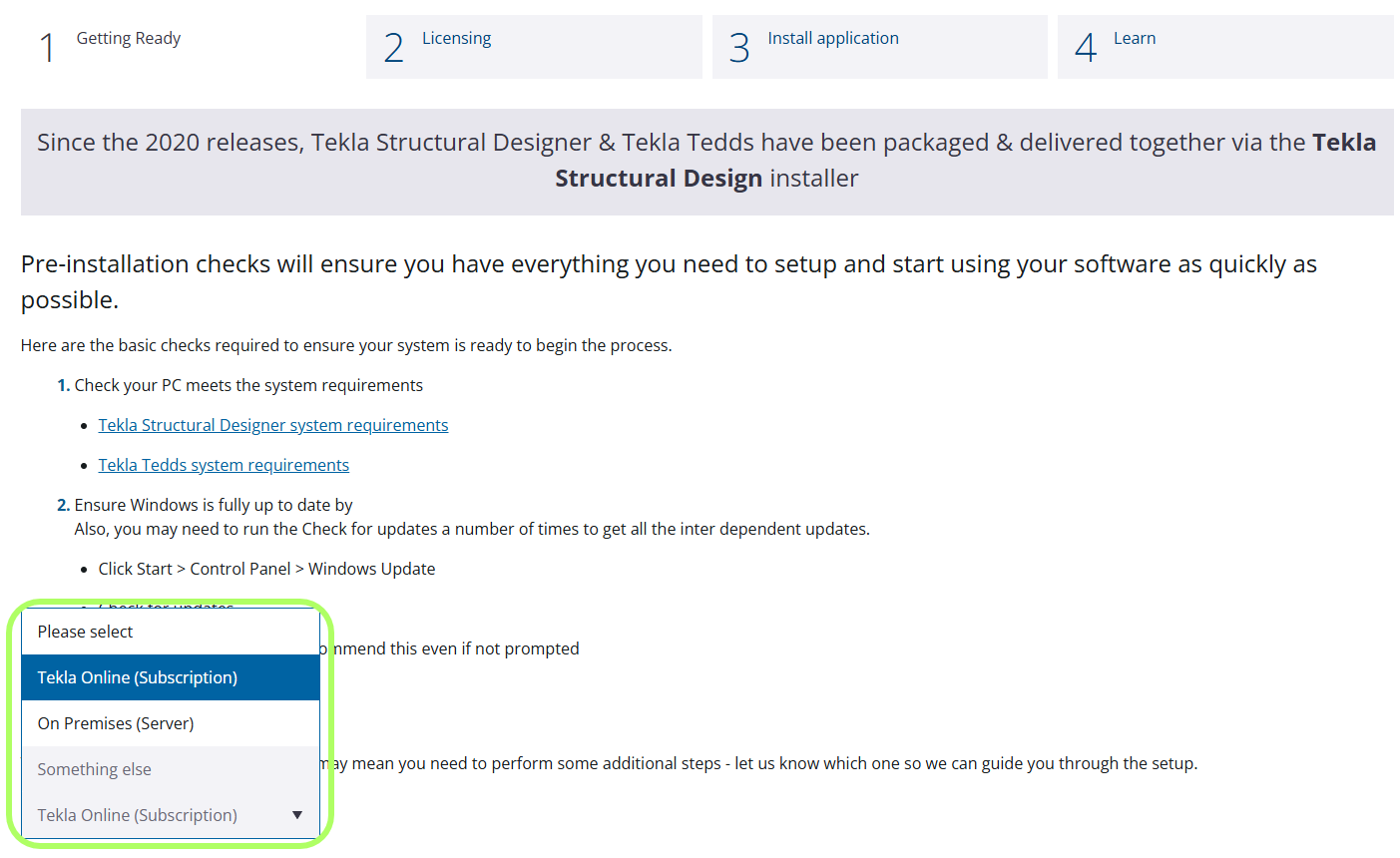Screen dimensions: 1400x858
Task: Click the "inter dependent updates" sentence
Action: point(472,529)
